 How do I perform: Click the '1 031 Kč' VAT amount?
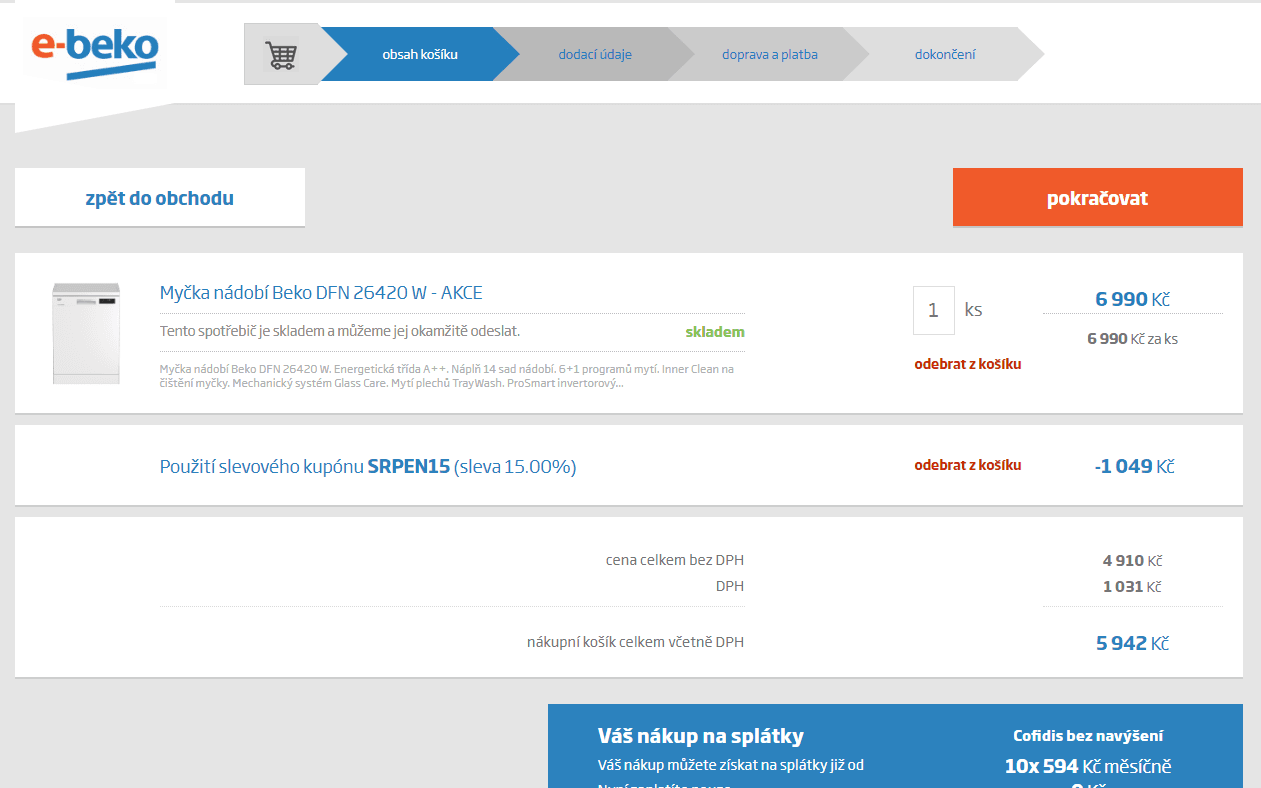1133,587
